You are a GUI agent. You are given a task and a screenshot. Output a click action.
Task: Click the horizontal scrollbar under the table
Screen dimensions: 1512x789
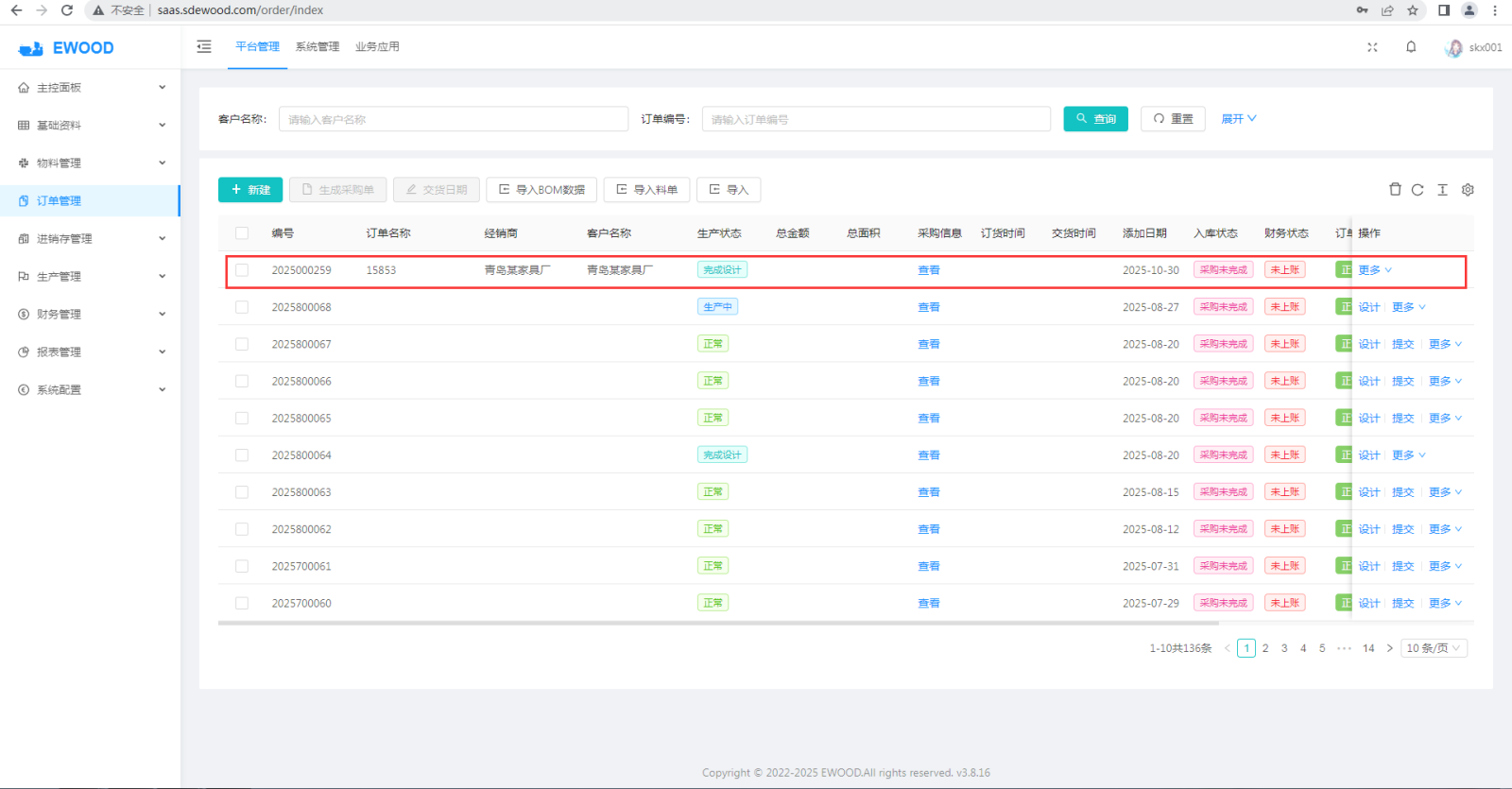718,624
